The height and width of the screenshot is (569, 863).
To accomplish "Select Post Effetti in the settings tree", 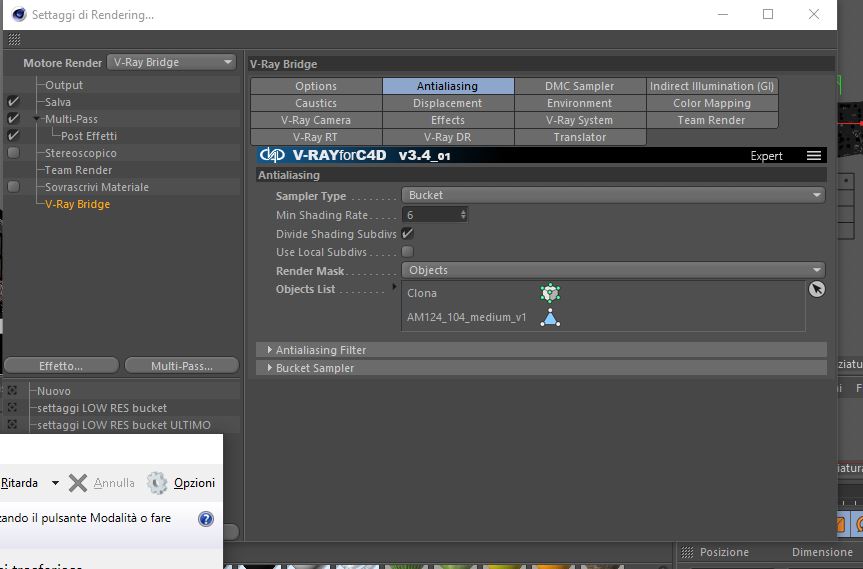I will coord(89,136).
